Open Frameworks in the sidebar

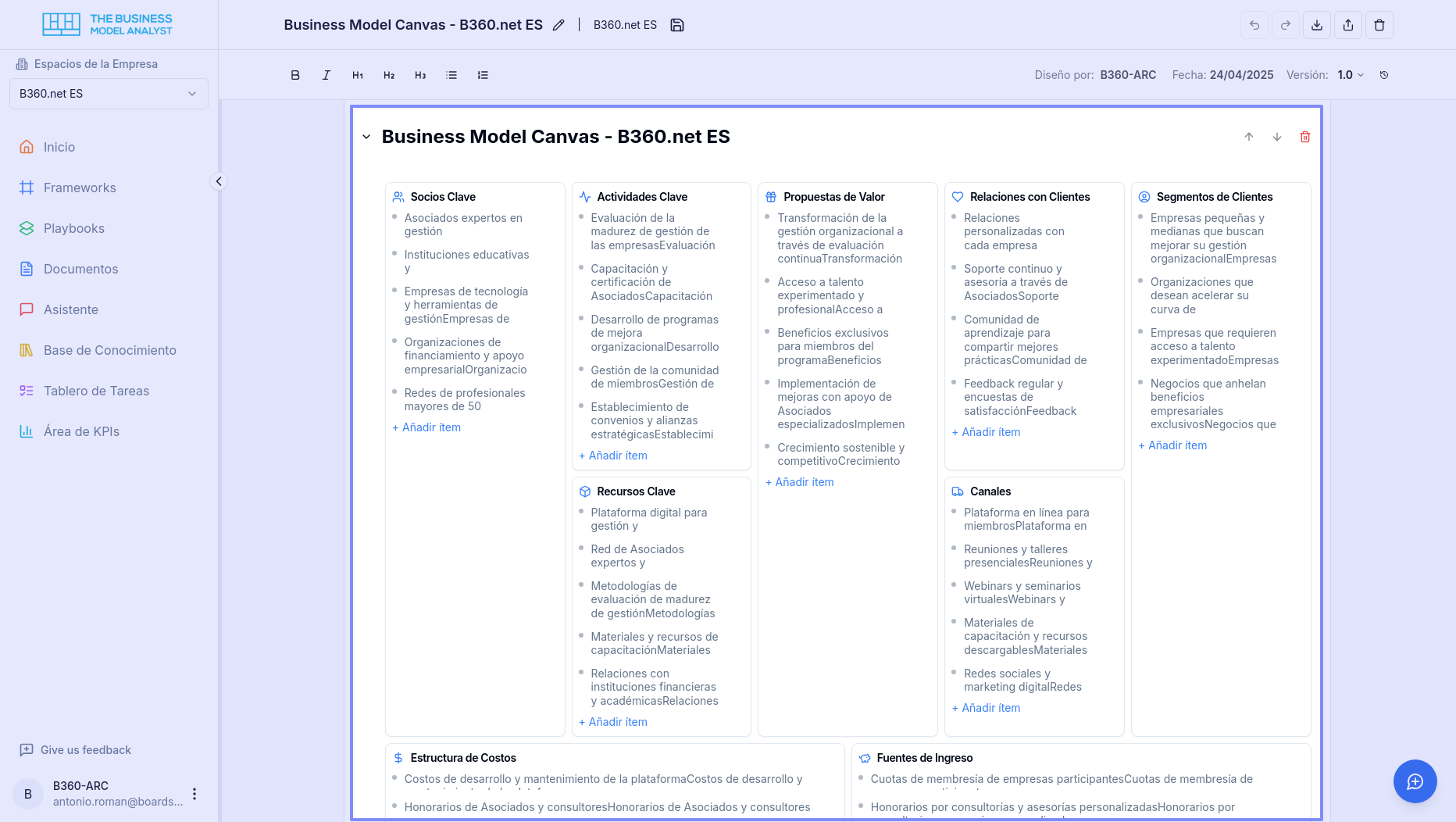[80, 188]
